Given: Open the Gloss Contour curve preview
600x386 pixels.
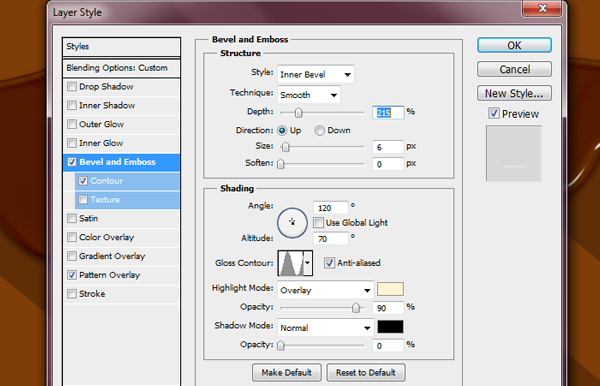Looking at the screenshot, I should (x=290, y=263).
